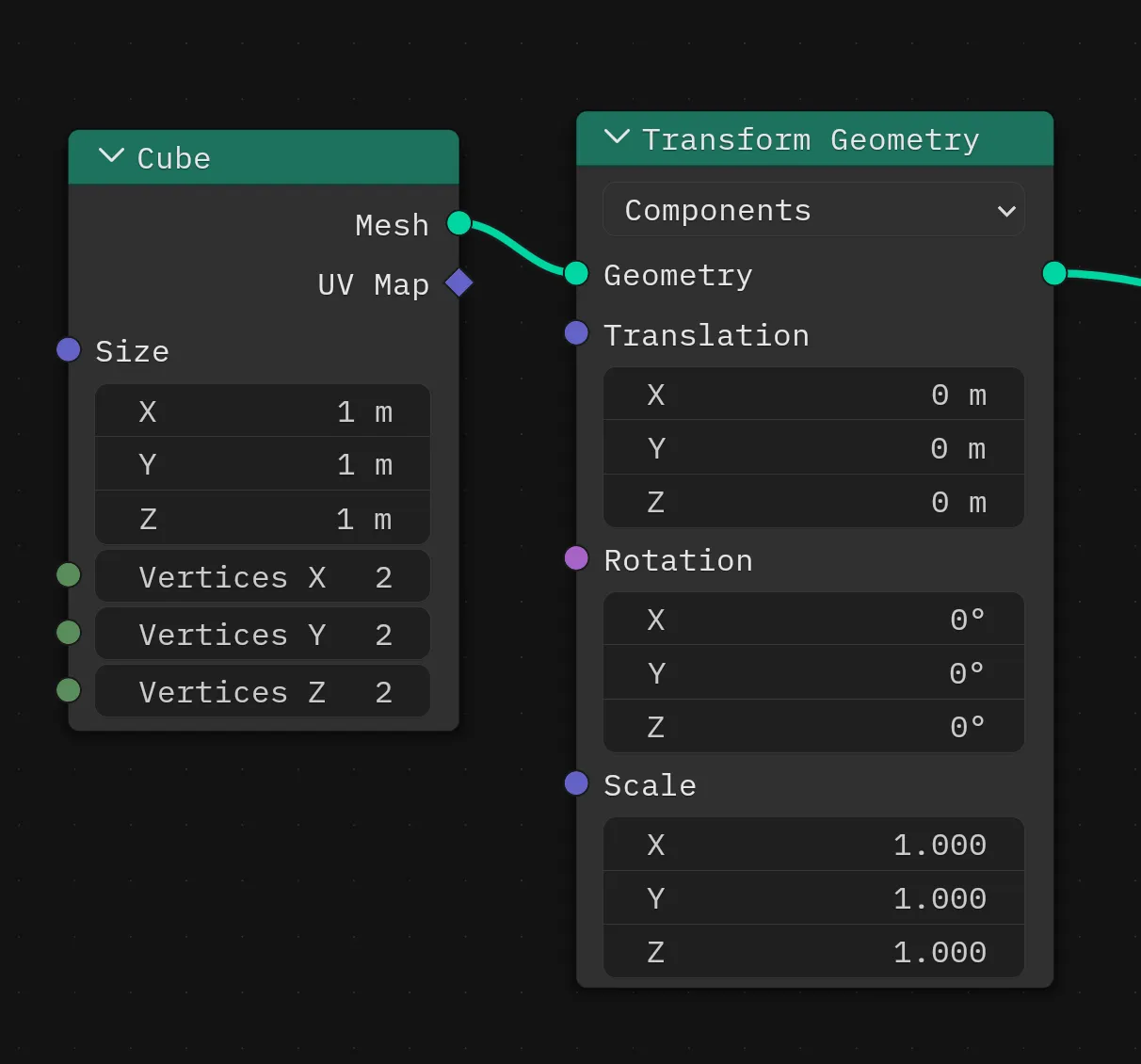Click the Vertices Y input socket
The image size is (1141, 1064).
pyautogui.click(x=68, y=632)
